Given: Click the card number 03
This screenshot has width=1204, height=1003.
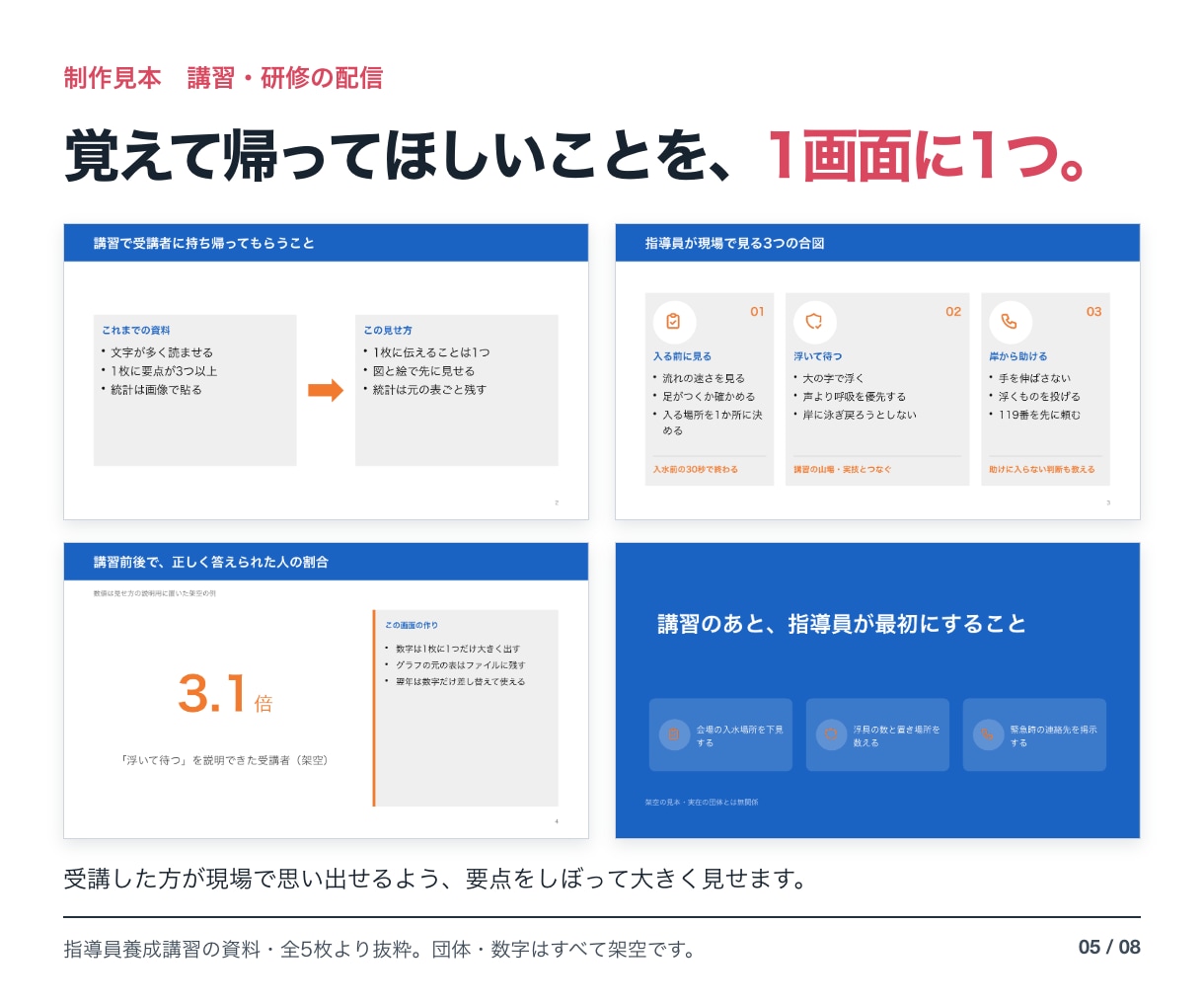Looking at the screenshot, I should point(1093,312).
